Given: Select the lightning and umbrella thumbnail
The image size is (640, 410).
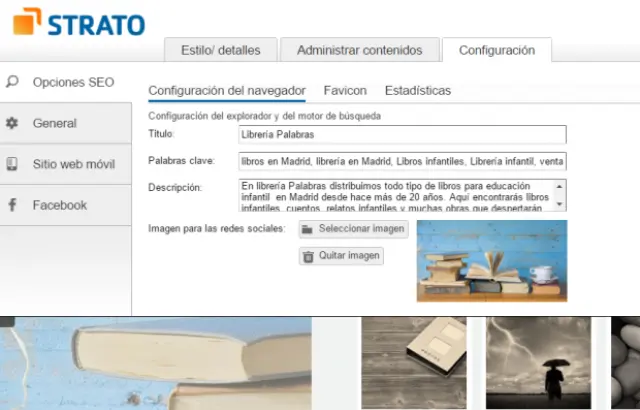Looking at the screenshot, I should click(x=538, y=363).
